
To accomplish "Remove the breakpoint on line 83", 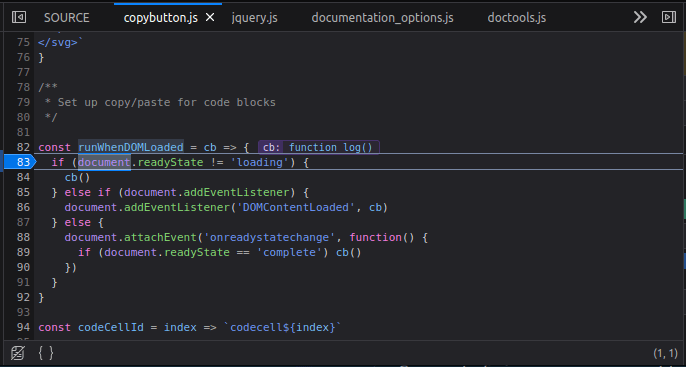I will (18, 162).
